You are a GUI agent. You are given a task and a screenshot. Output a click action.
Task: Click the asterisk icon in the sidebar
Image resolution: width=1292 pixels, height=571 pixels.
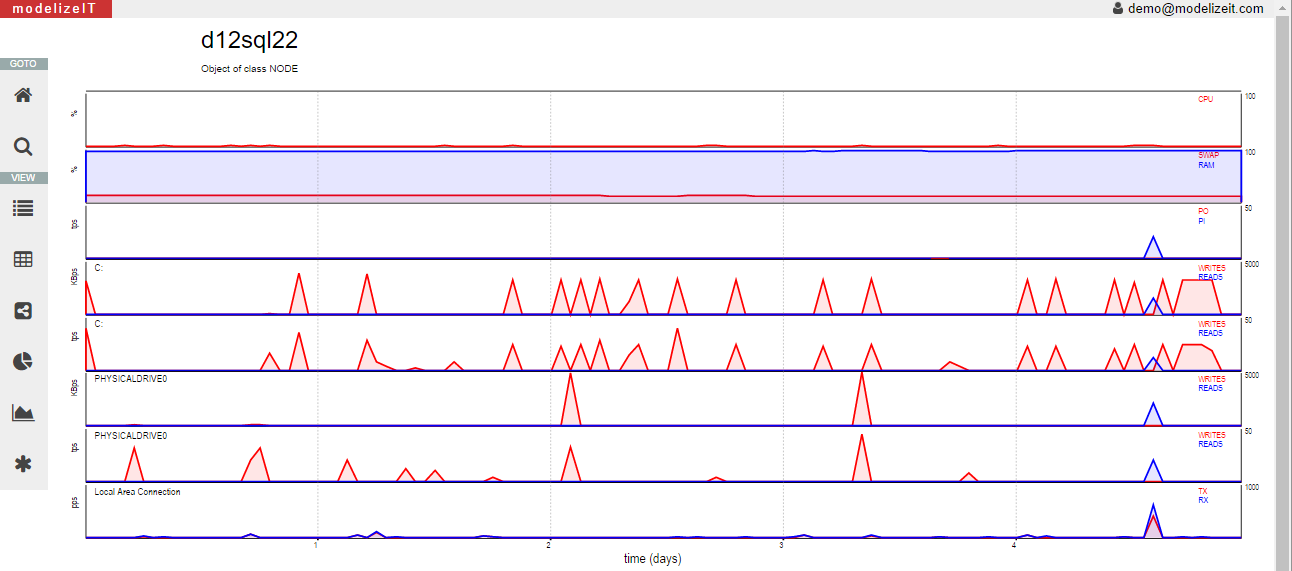(x=23, y=464)
